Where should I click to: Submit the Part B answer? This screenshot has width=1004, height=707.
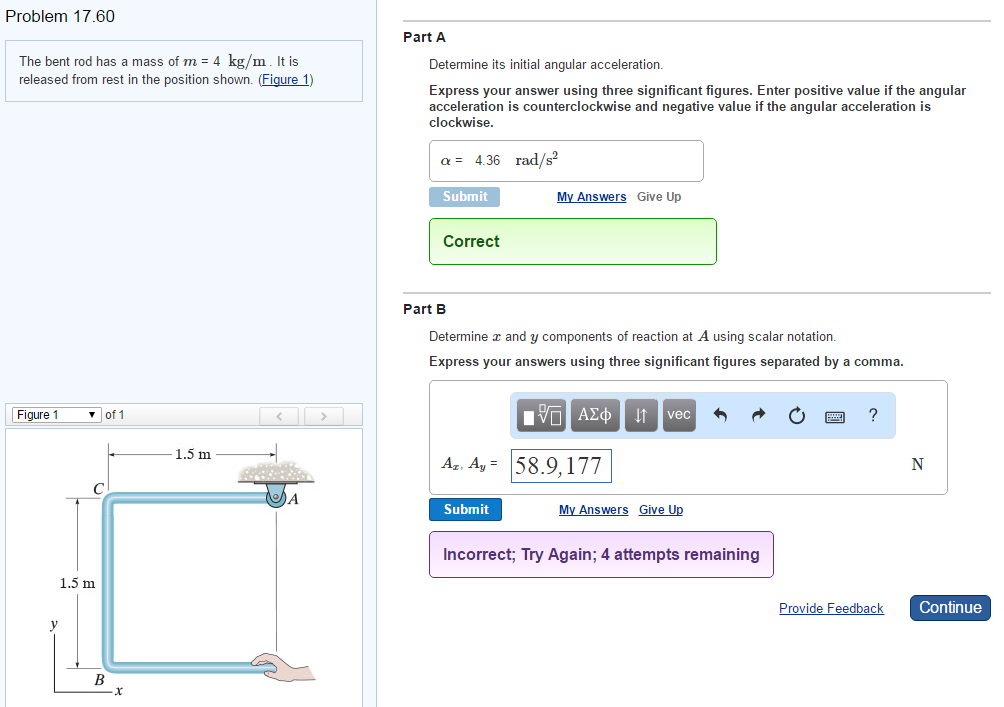click(465, 509)
